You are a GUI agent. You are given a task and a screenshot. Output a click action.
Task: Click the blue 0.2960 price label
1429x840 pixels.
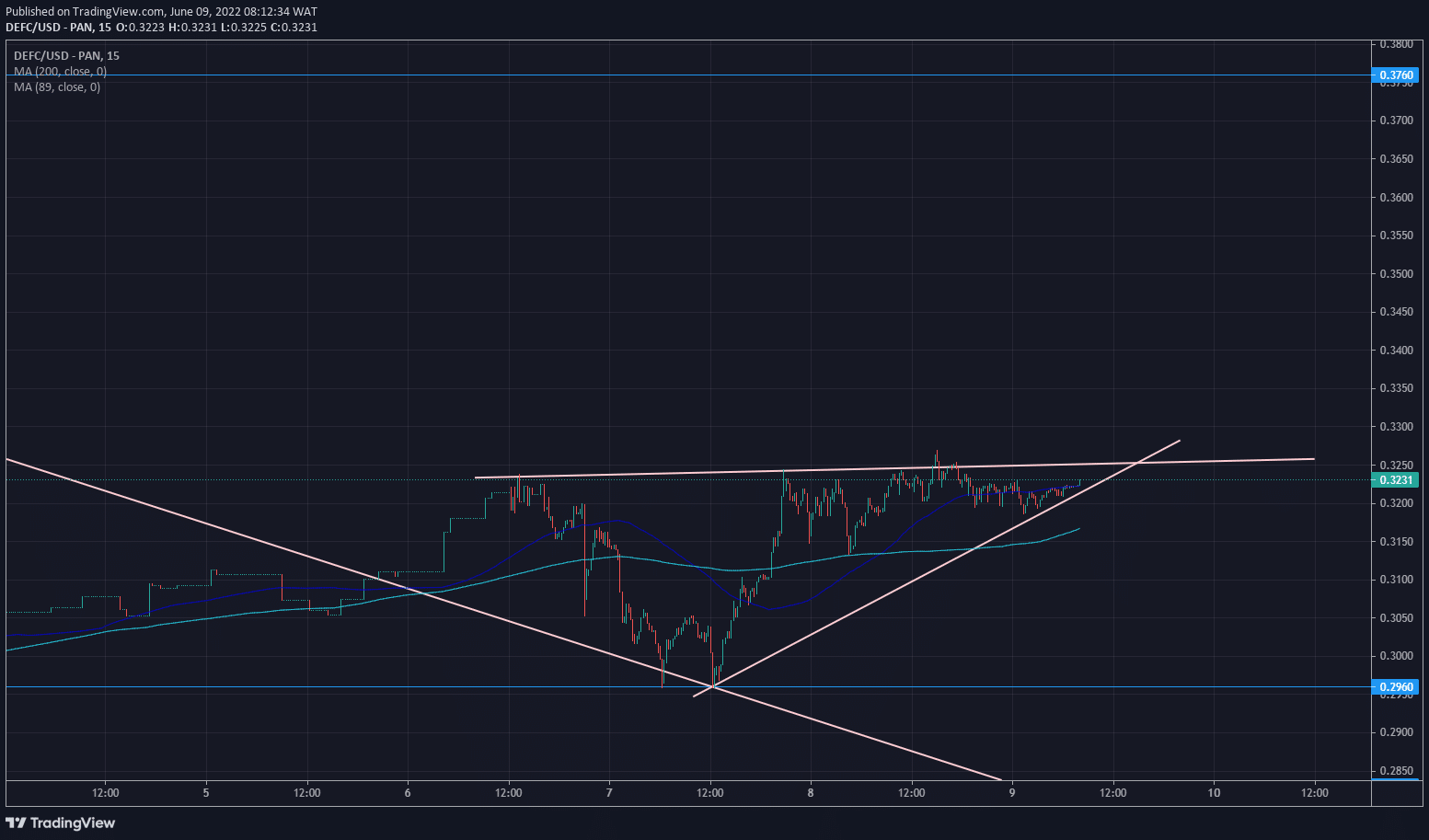point(1395,687)
